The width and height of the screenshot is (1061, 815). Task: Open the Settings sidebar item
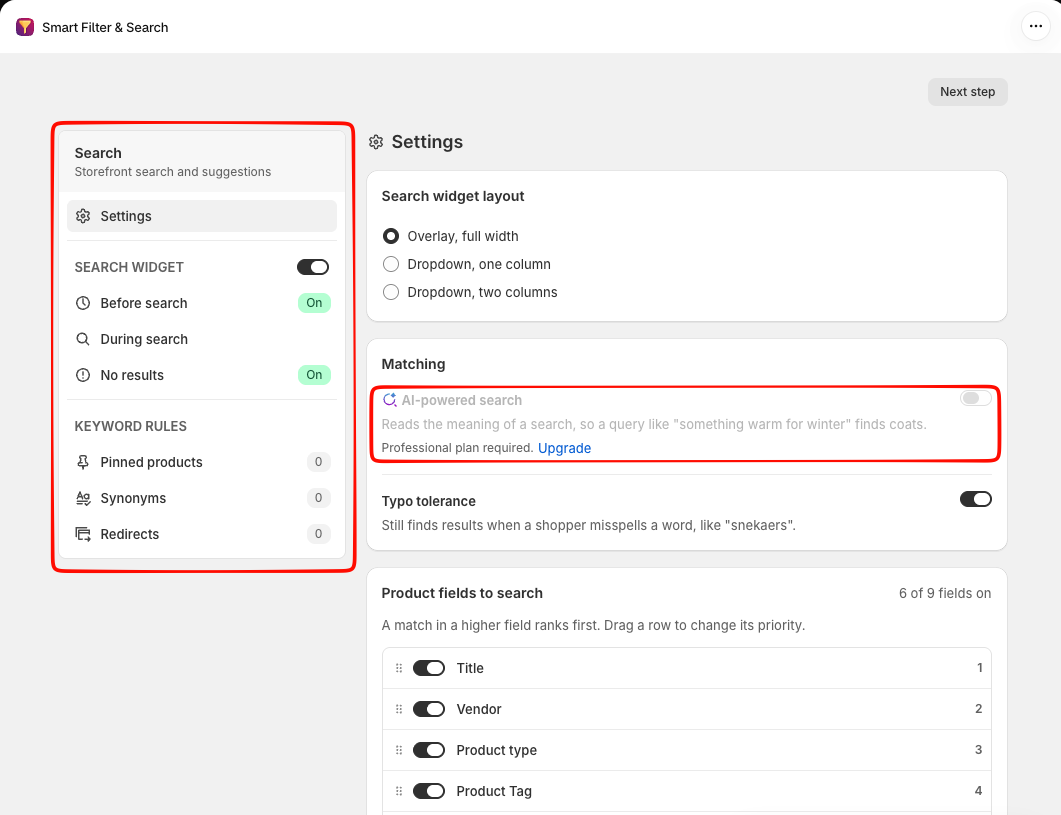tap(202, 216)
